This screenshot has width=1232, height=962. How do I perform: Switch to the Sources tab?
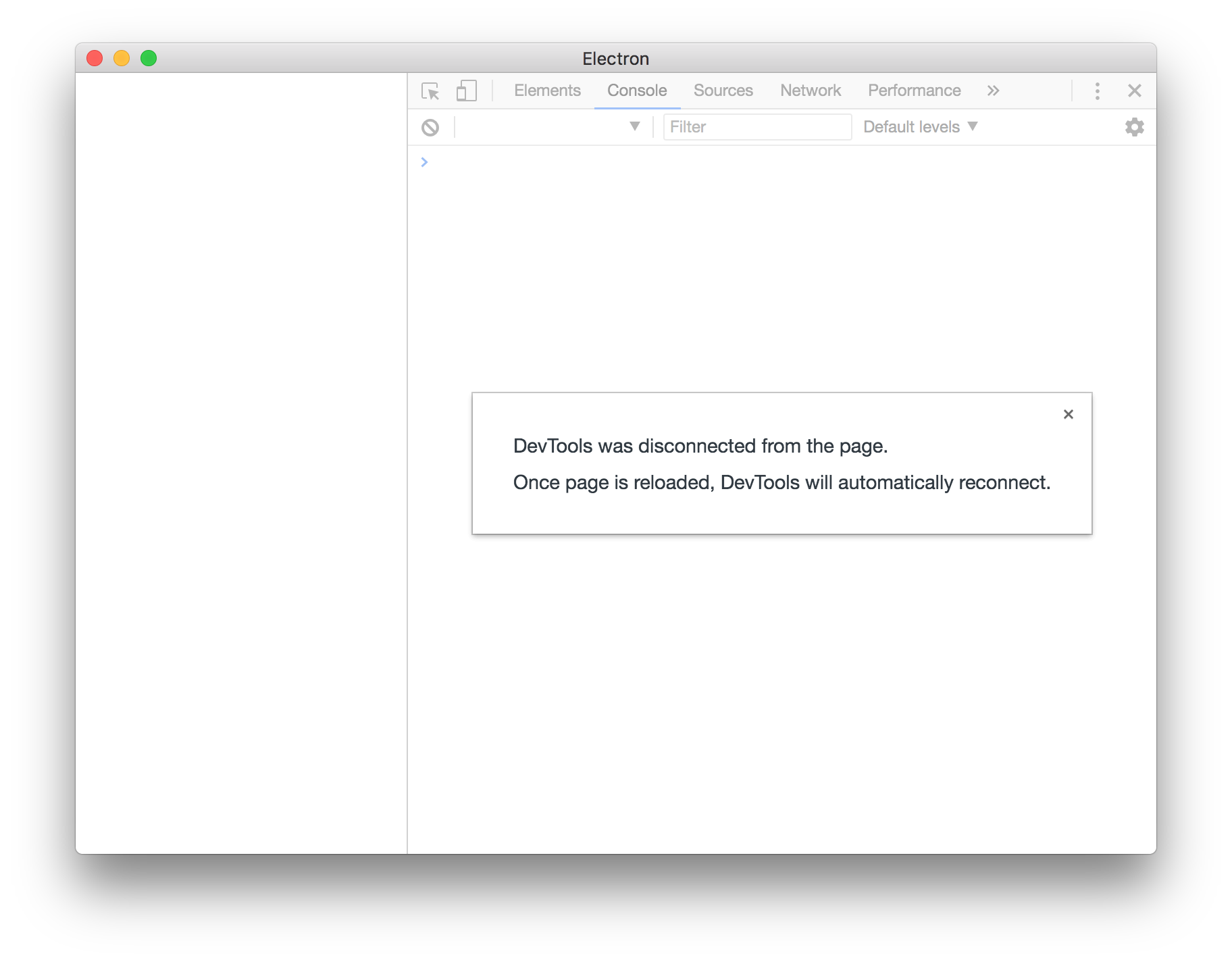[723, 90]
